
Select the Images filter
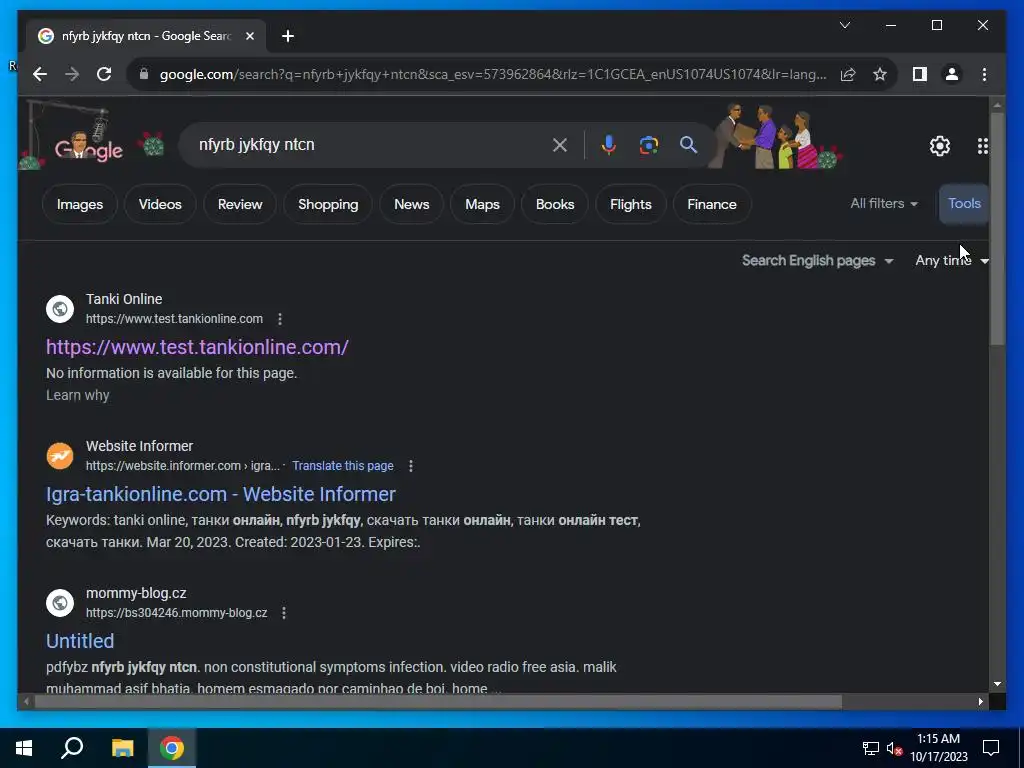pyautogui.click(x=80, y=204)
